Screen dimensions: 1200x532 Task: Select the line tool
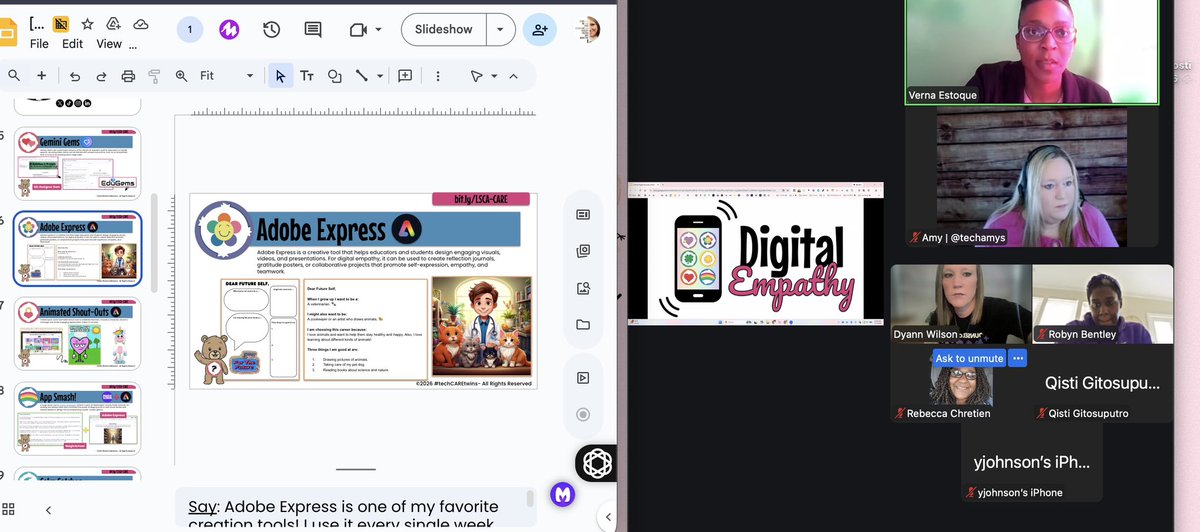click(361, 76)
